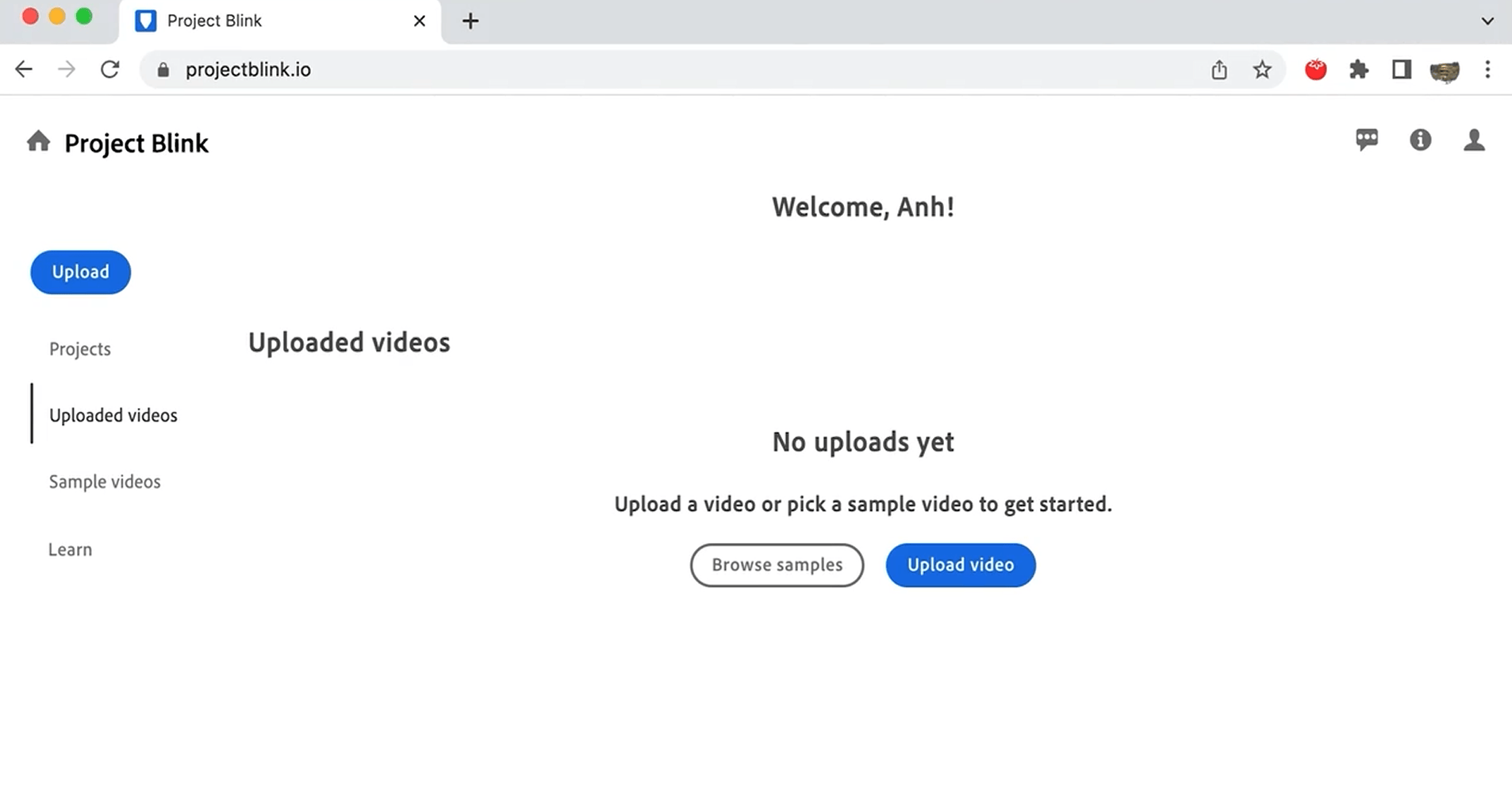Viewport: 1512px width, 789px height.
Task: Open a new browser tab
Action: (x=470, y=21)
